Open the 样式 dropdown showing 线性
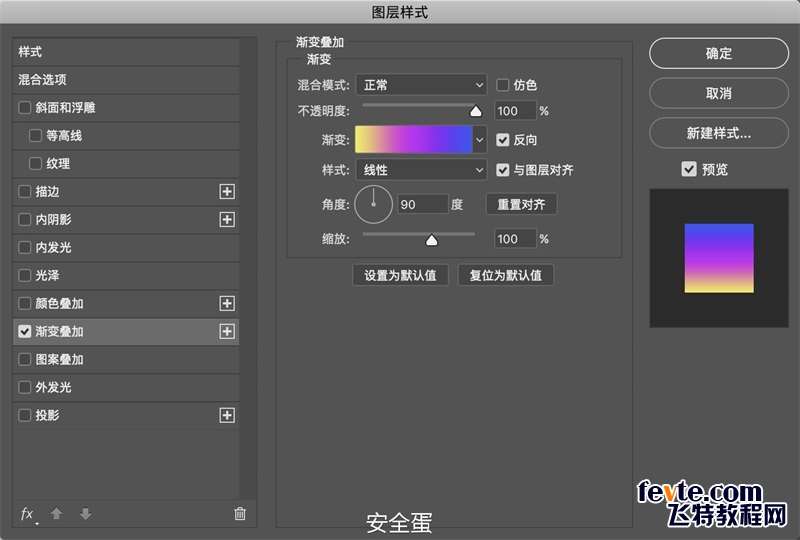 pos(421,169)
